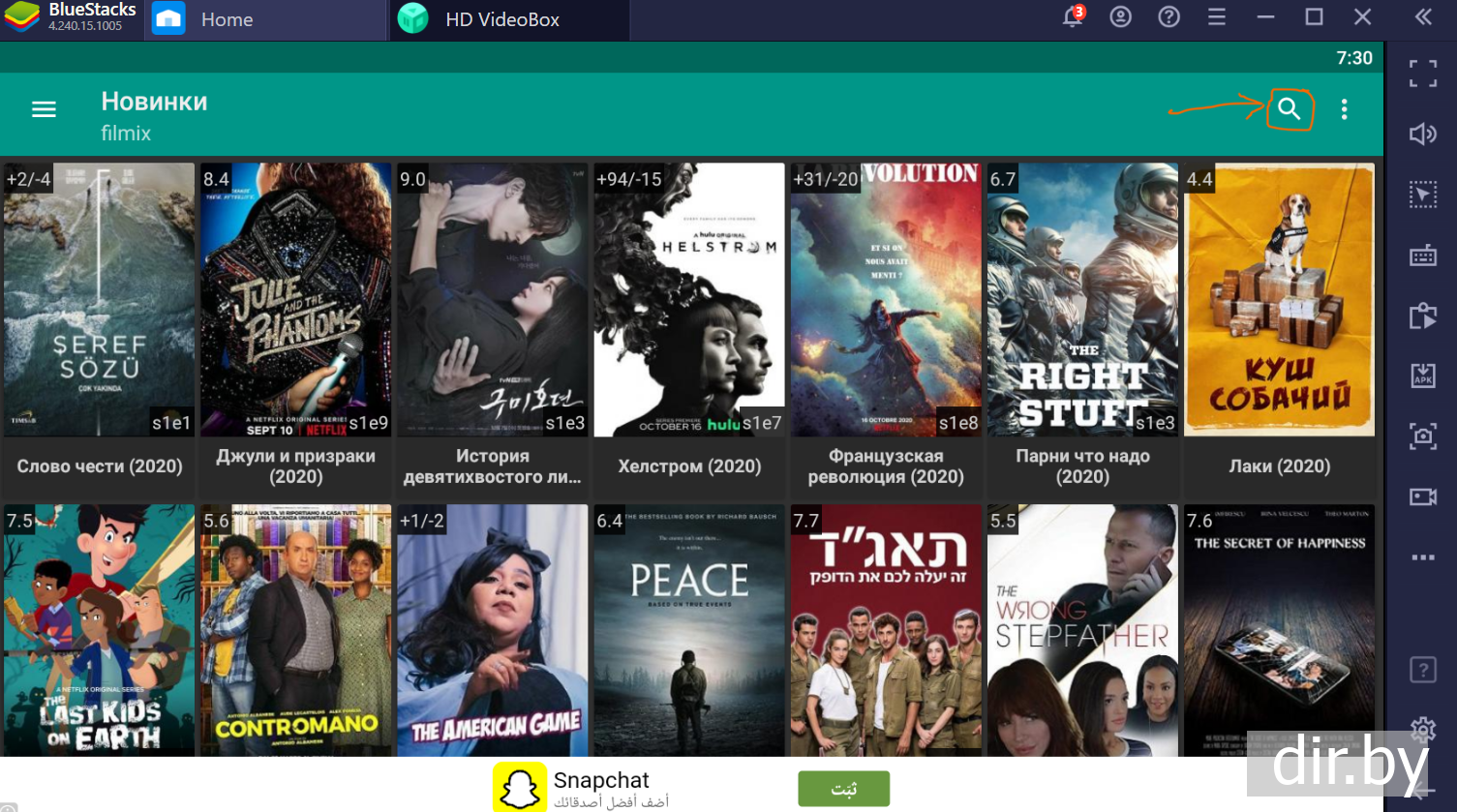Open the Джули и призраки (2020) poster
1457x812 pixels.
click(296, 300)
